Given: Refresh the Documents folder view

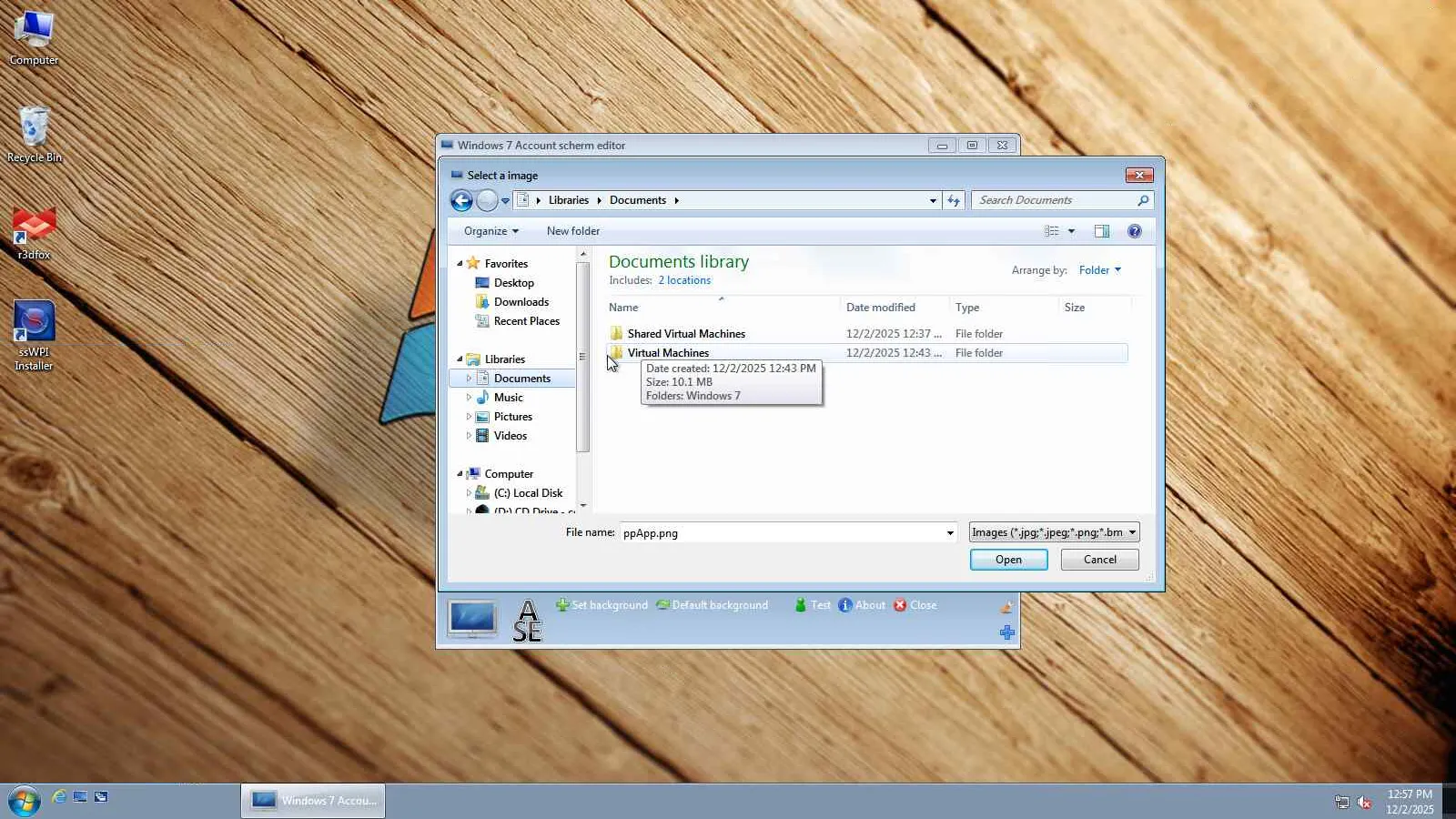Looking at the screenshot, I should (953, 200).
